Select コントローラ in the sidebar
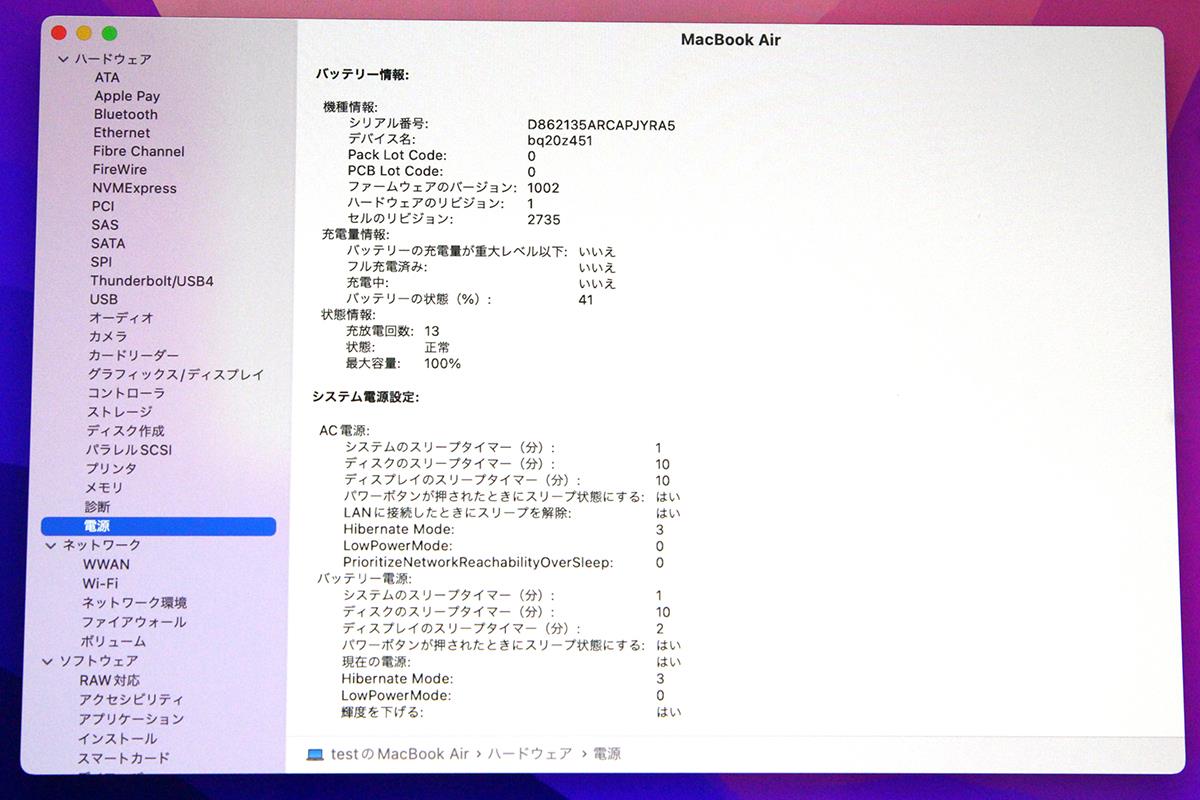The image size is (1200, 800). (x=127, y=393)
